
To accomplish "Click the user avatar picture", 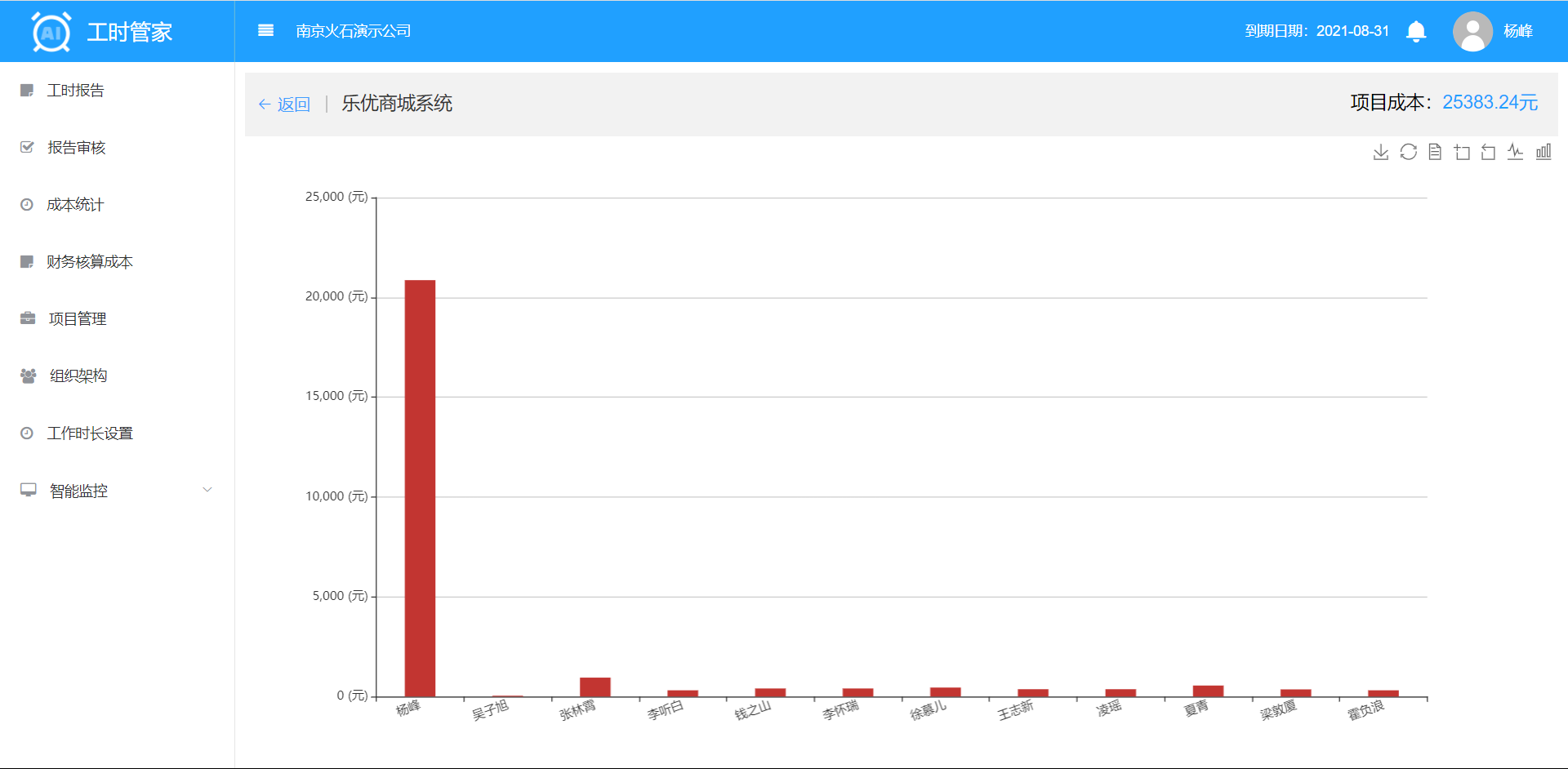I will [1472, 32].
